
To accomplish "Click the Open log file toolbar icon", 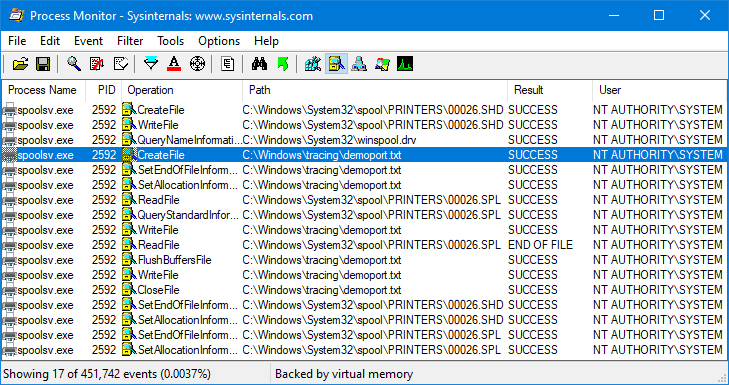I will 20,64.
